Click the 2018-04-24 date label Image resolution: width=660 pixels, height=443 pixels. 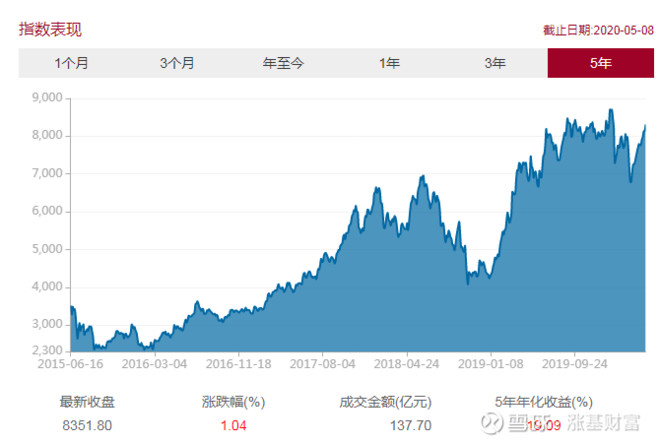click(407, 364)
